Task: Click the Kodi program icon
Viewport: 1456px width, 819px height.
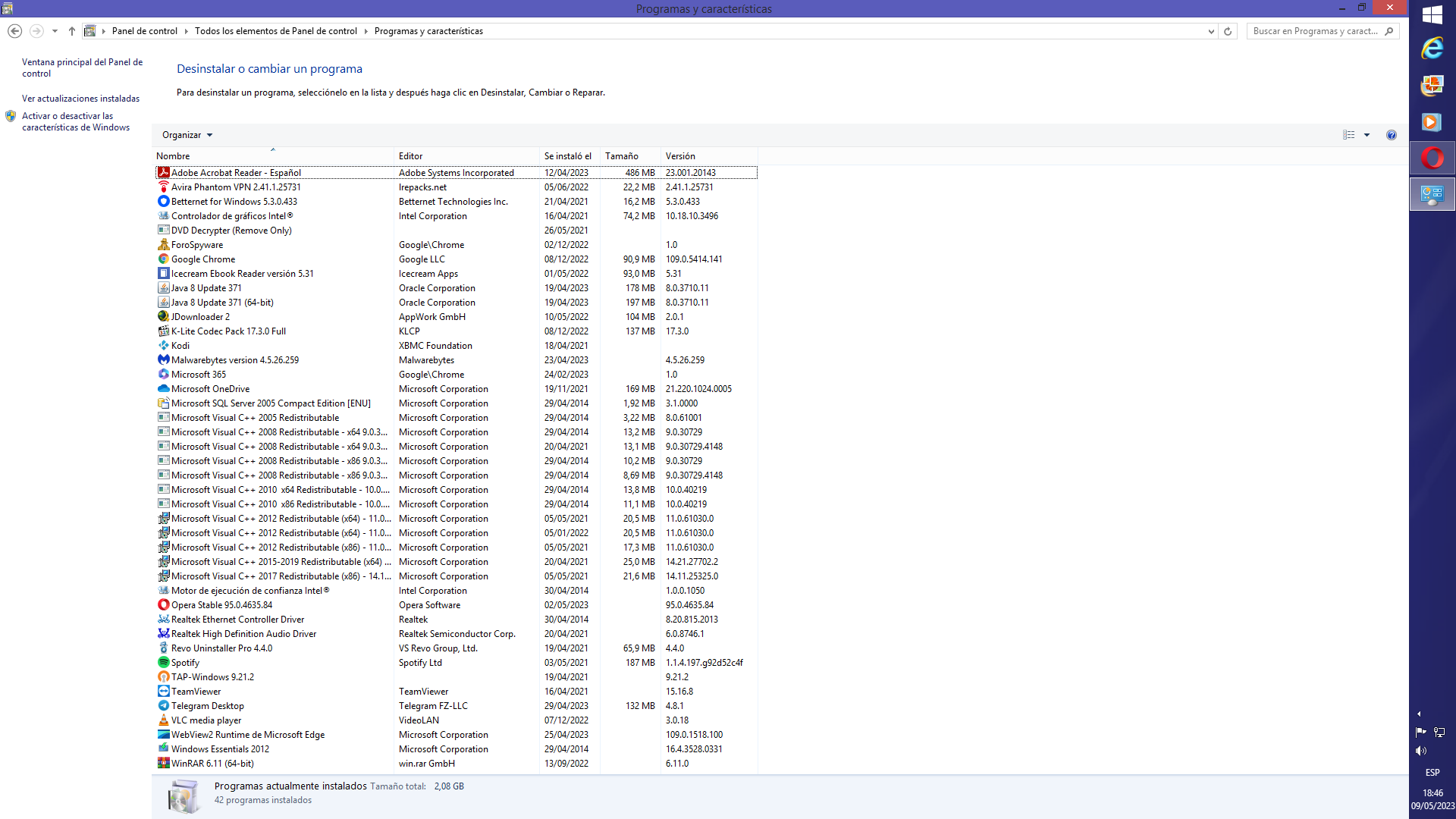Action: pos(163,346)
